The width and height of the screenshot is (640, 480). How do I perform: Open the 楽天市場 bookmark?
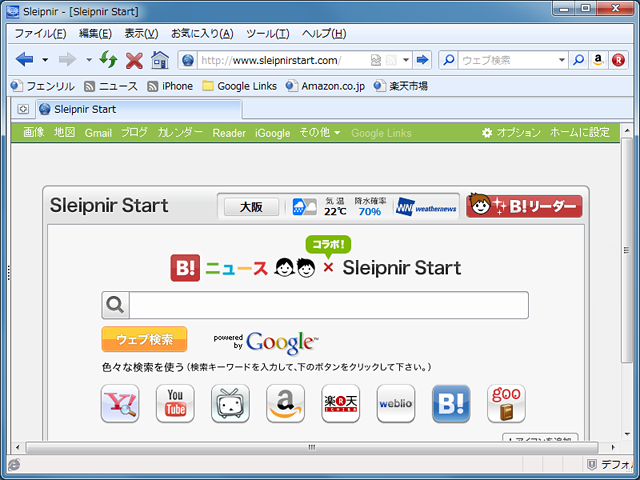[x=400, y=86]
